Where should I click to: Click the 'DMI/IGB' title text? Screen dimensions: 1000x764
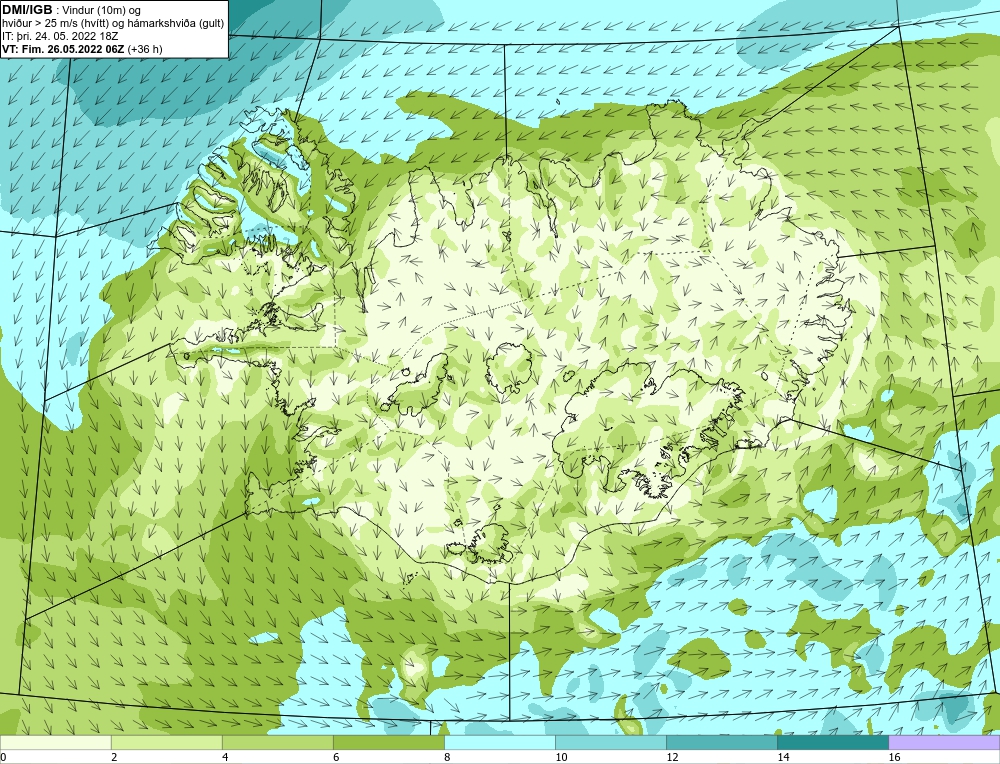tap(27, 10)
